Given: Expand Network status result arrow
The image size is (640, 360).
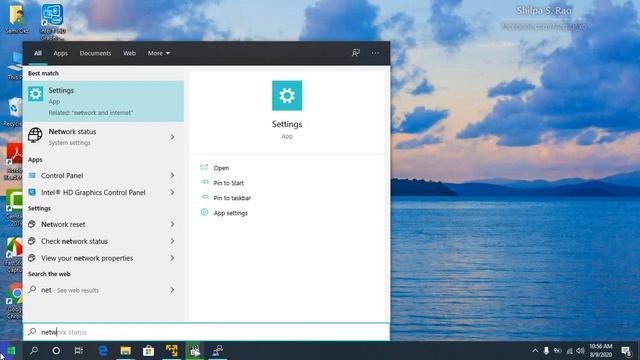Looking at the screenshot, I should 173,137.
